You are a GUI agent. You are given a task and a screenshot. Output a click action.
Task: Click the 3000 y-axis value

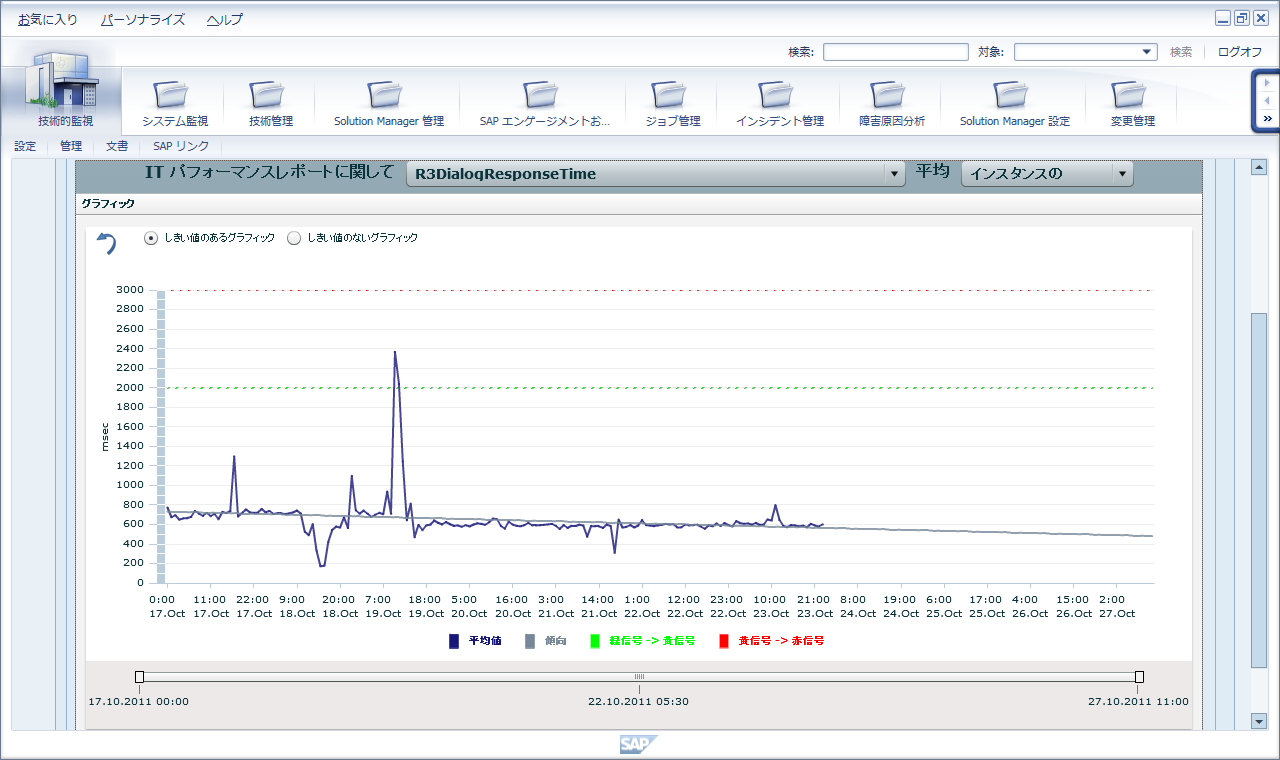130,290
